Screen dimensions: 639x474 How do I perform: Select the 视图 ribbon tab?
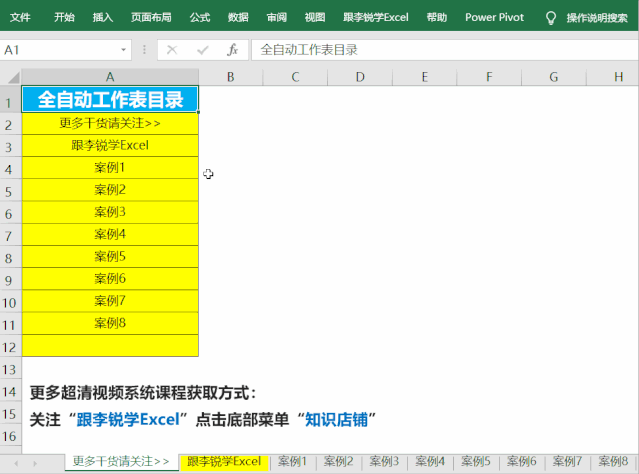click(x=315, y=17)
